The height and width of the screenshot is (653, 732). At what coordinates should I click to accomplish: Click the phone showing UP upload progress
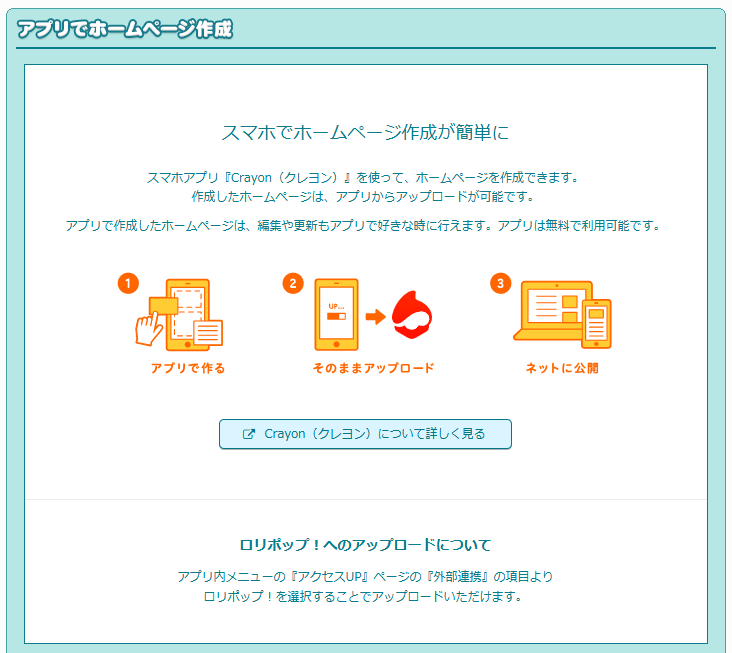coord(336,314)
